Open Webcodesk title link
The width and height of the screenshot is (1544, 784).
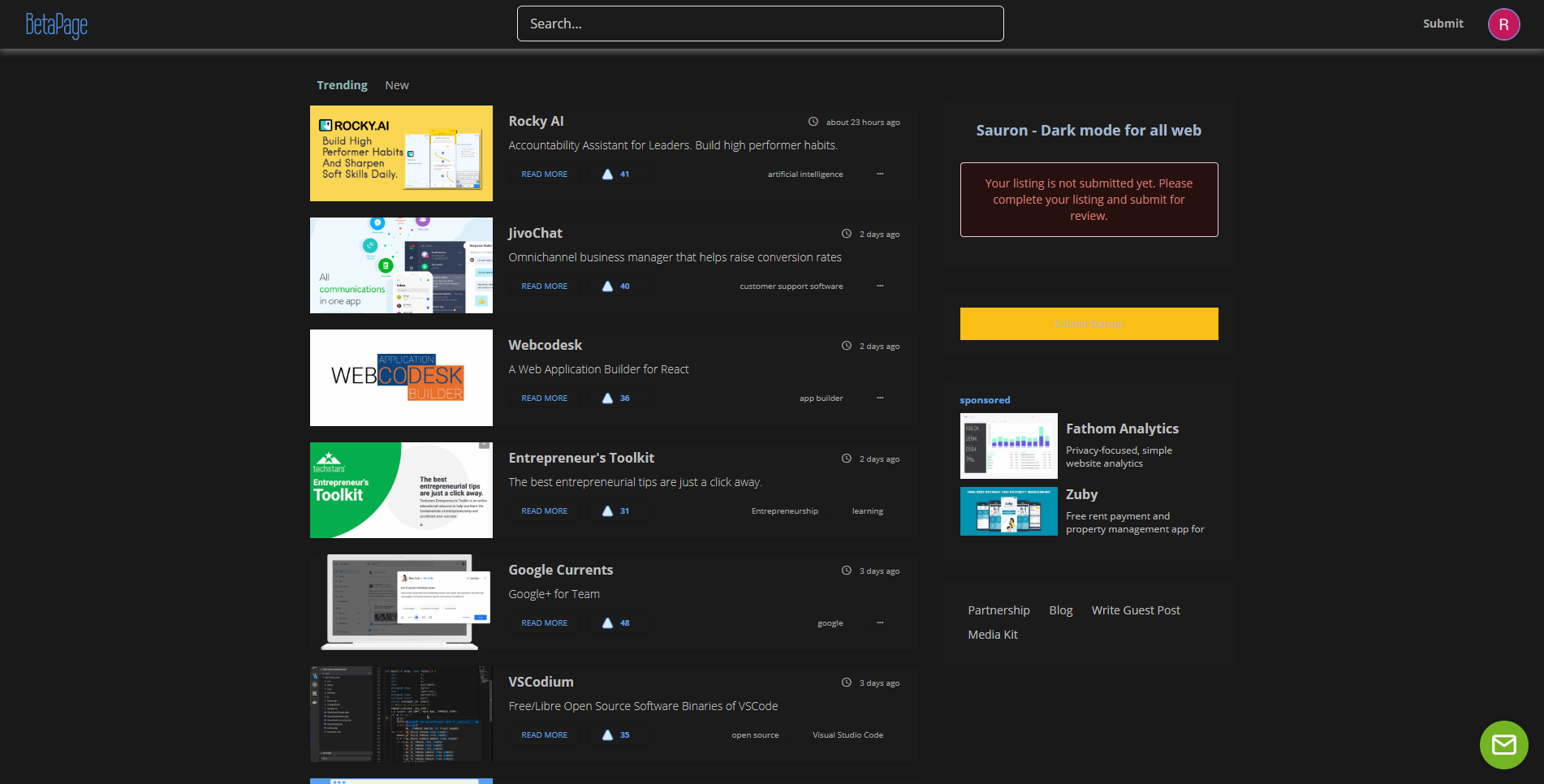tap(545, 345)
